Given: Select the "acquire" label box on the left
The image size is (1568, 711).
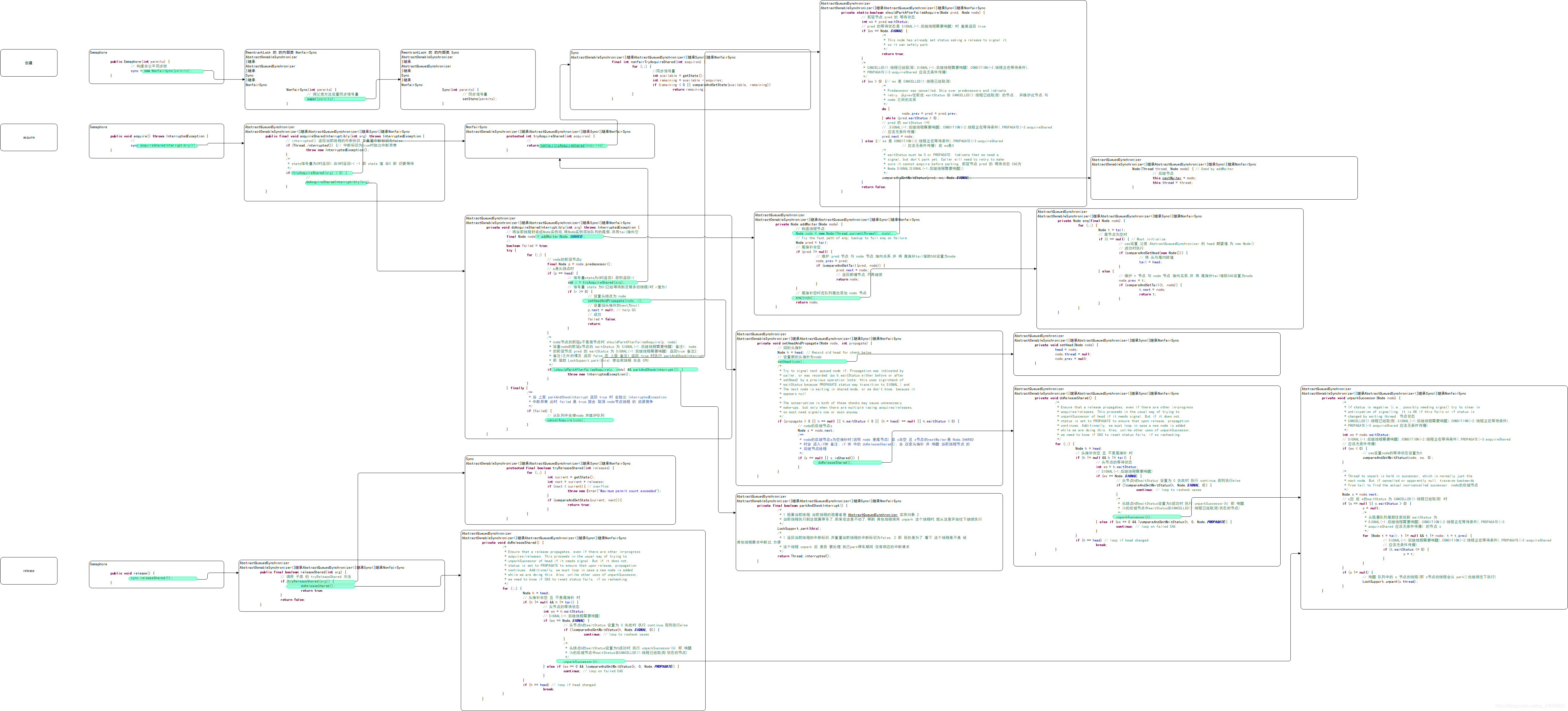Looking at the screenshot, I should (29, 137).
